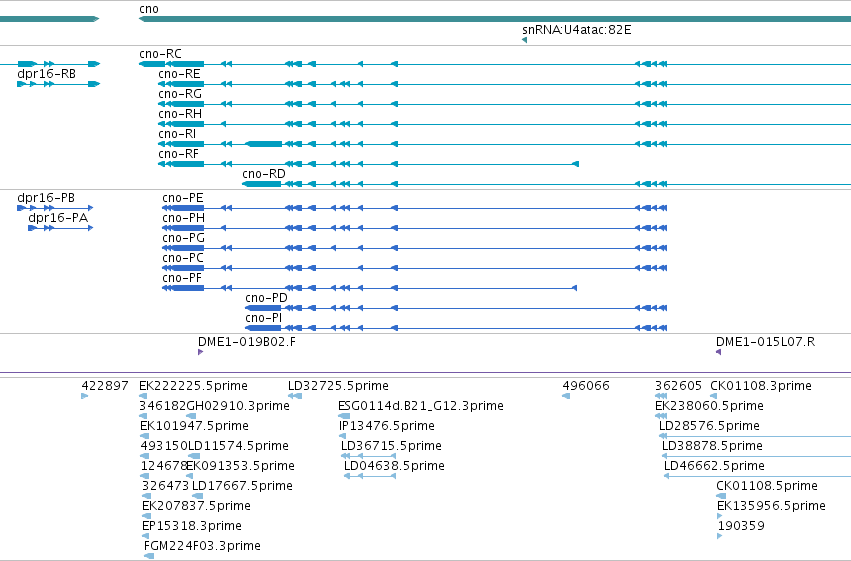851x561 pixels.
Task: Click the LD36715.5prime EST label
Action: pos(391,446)
